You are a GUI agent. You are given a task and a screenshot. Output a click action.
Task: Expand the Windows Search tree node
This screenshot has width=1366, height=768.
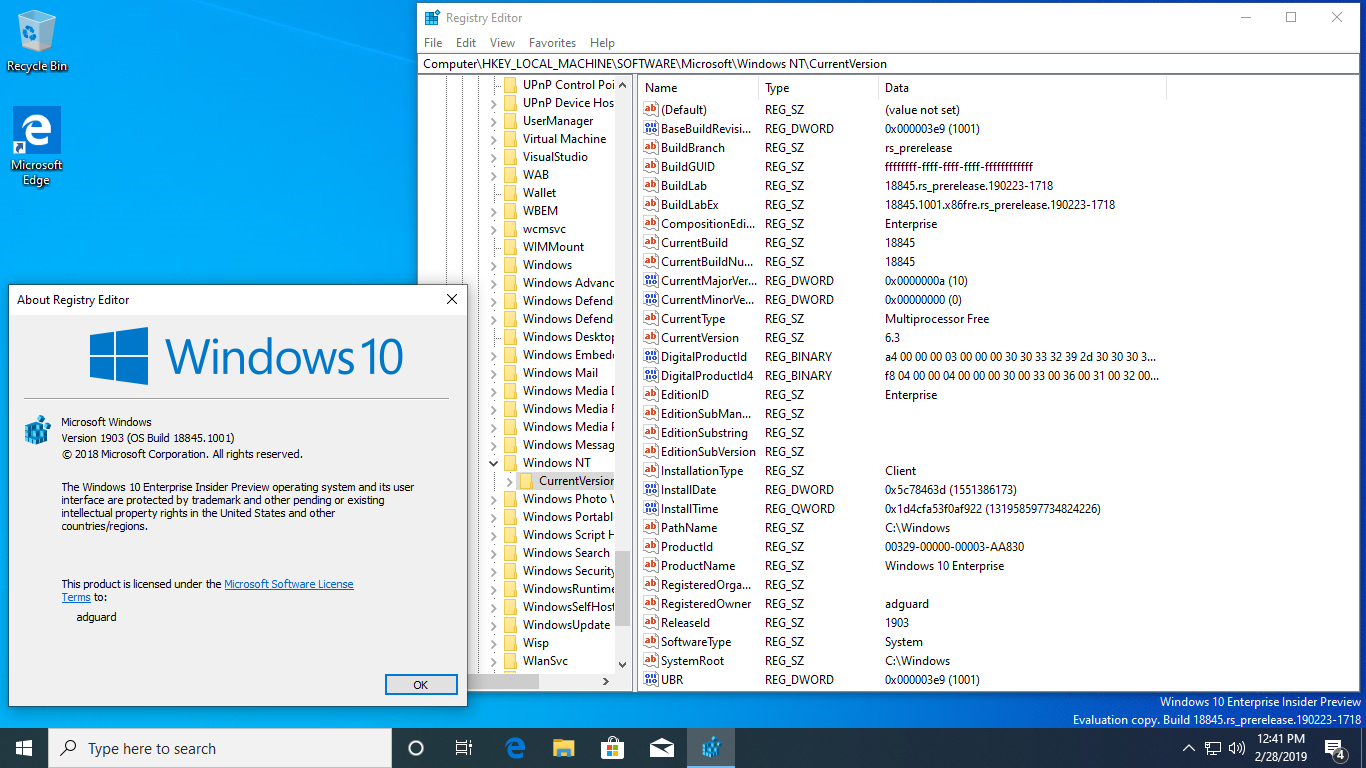coord(493,553)
